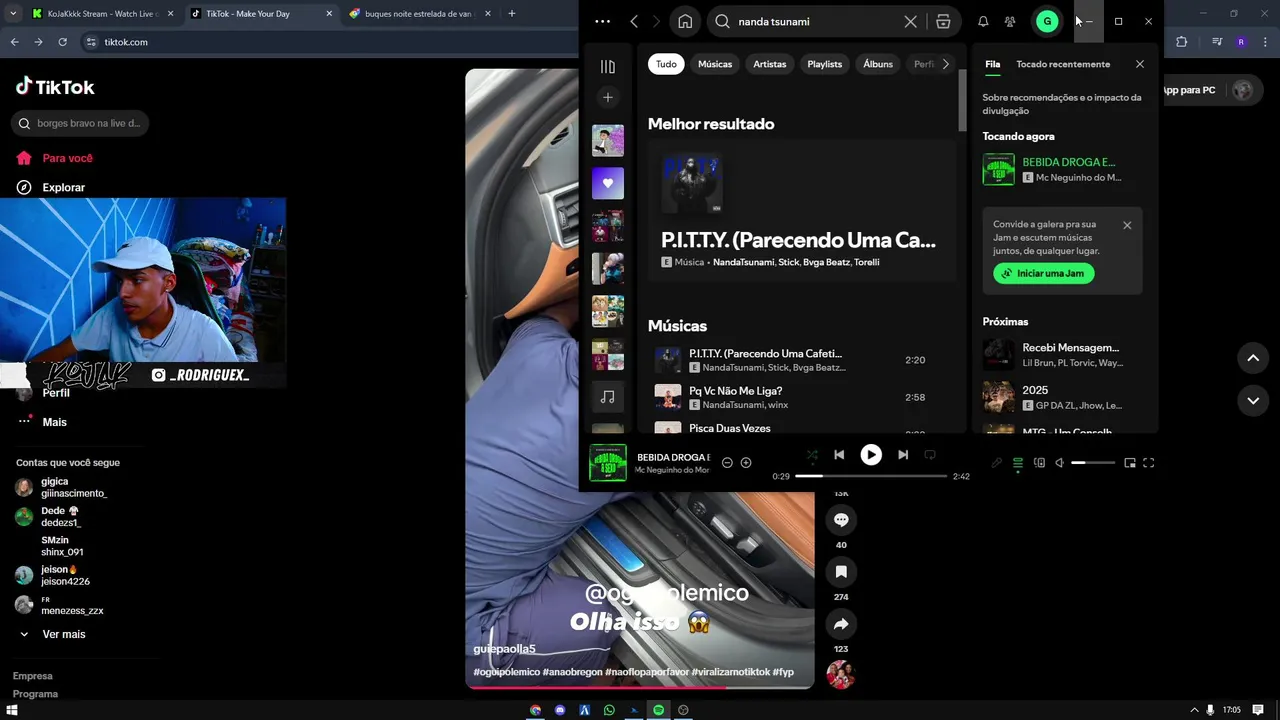1280x720 pixels.
Task: Expand Your Library in Spotify sidebar
Action: click(x=607, y=66)
